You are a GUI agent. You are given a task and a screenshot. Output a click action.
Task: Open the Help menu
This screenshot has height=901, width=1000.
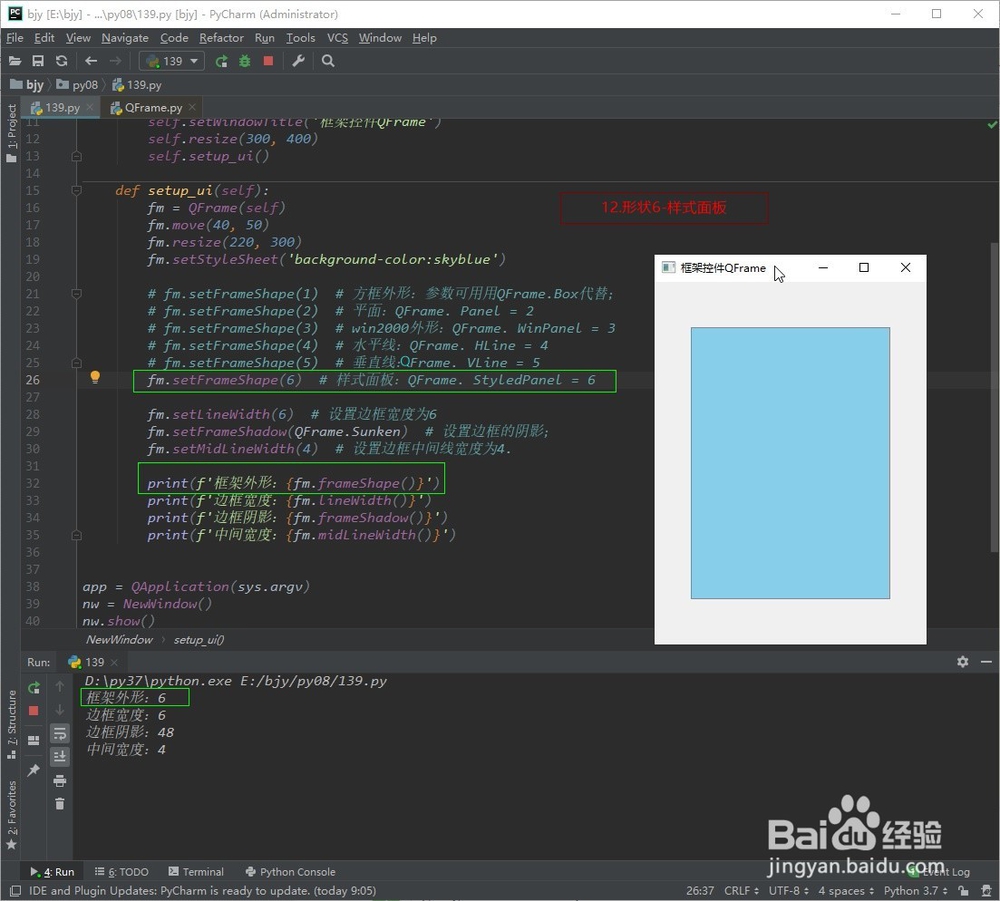click(x=424, y=38)
